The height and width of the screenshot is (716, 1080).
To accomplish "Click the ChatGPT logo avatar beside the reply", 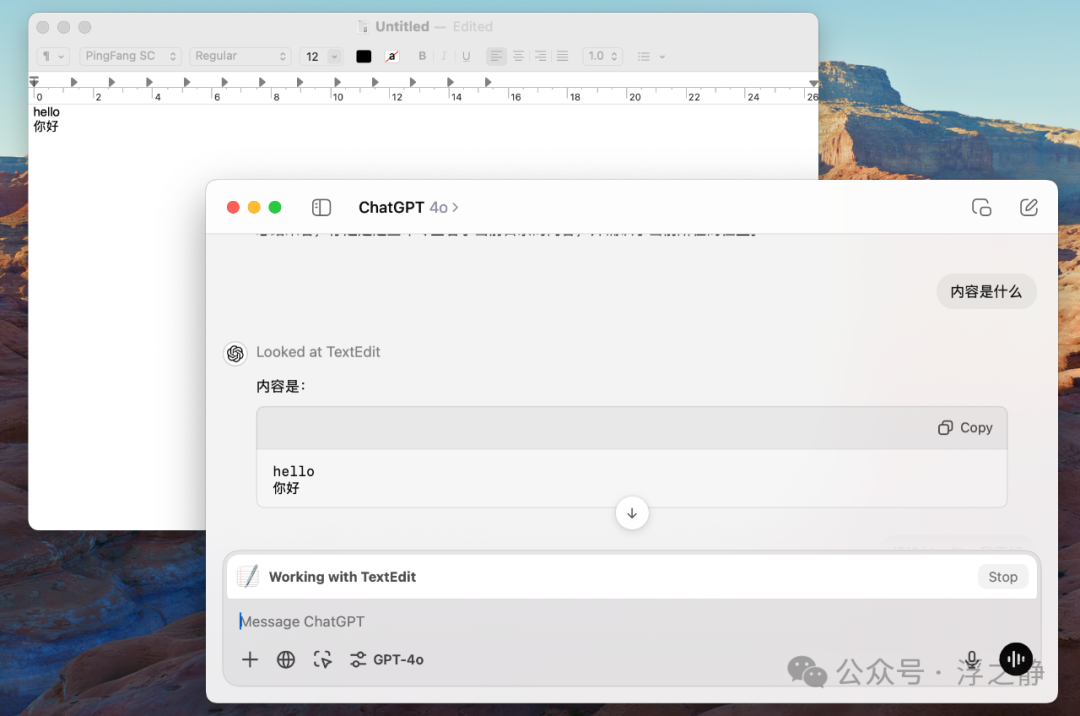I will click(x=235, y=353).
